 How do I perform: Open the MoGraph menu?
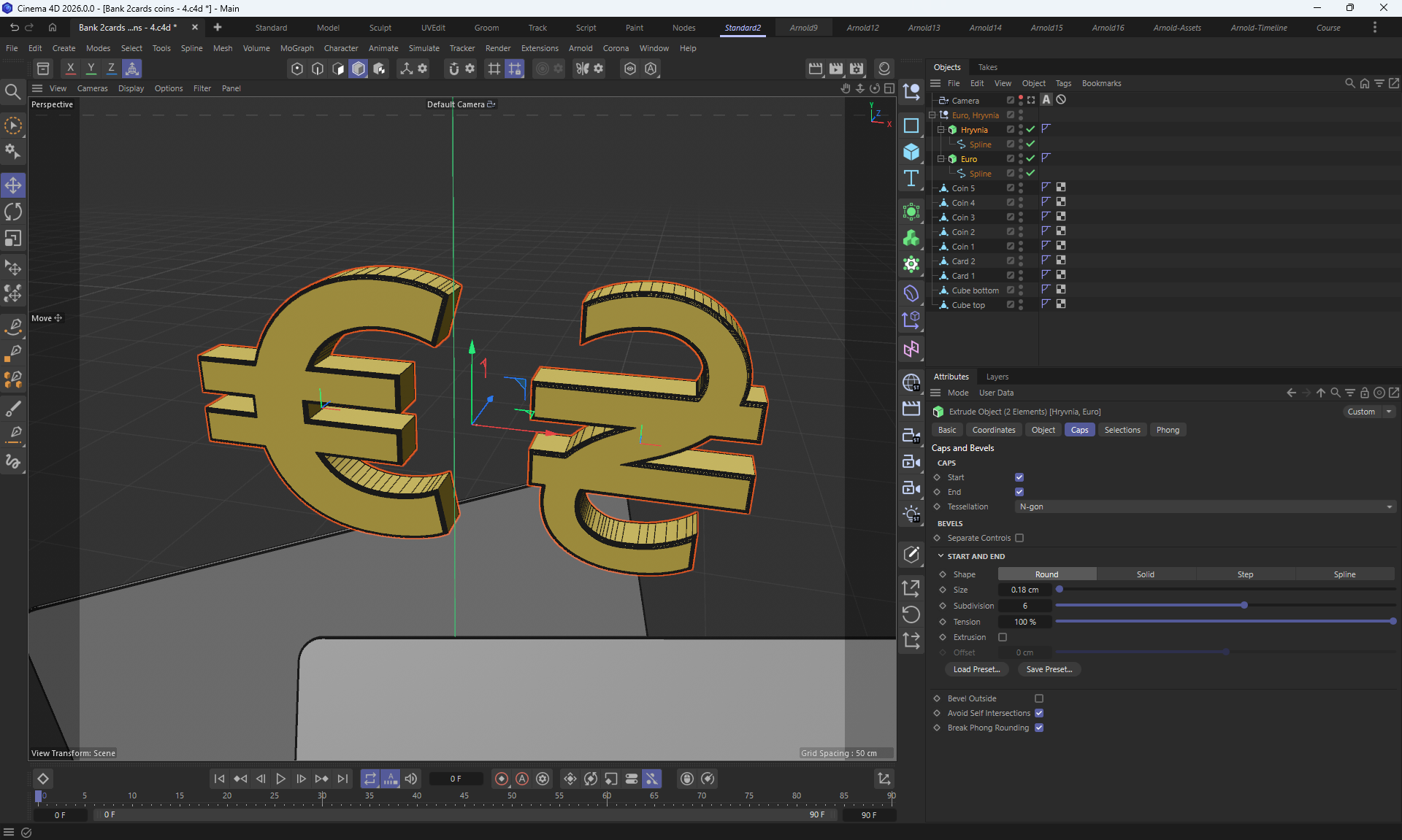(296, 48)
